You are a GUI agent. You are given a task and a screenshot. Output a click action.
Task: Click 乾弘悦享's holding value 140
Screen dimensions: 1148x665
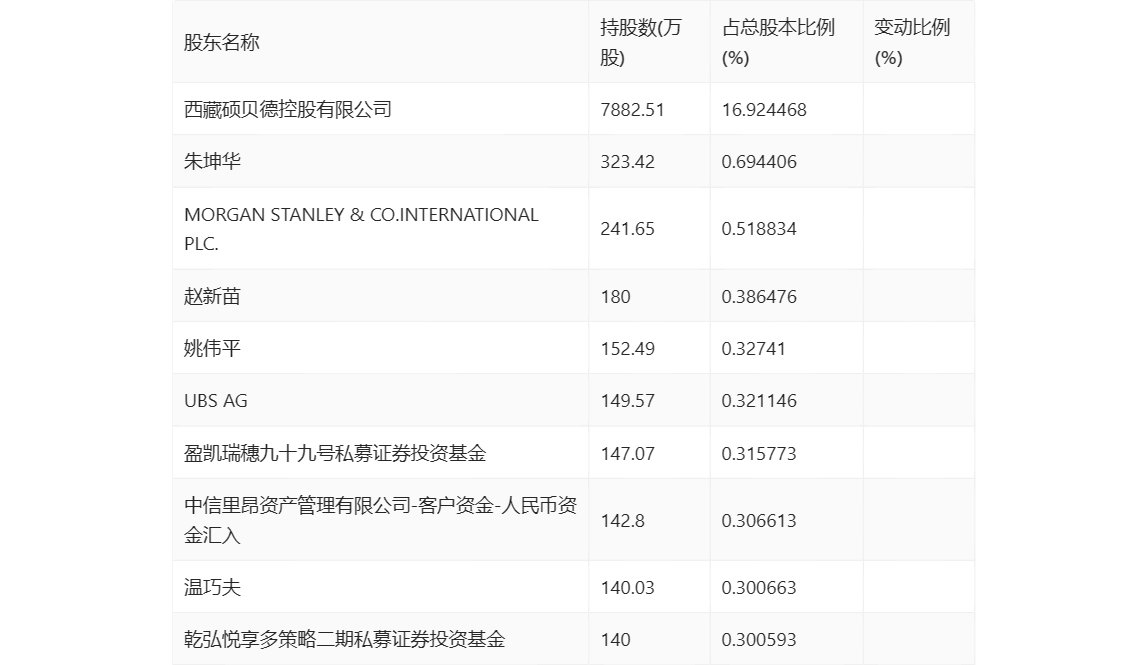[x=616, y=640]
